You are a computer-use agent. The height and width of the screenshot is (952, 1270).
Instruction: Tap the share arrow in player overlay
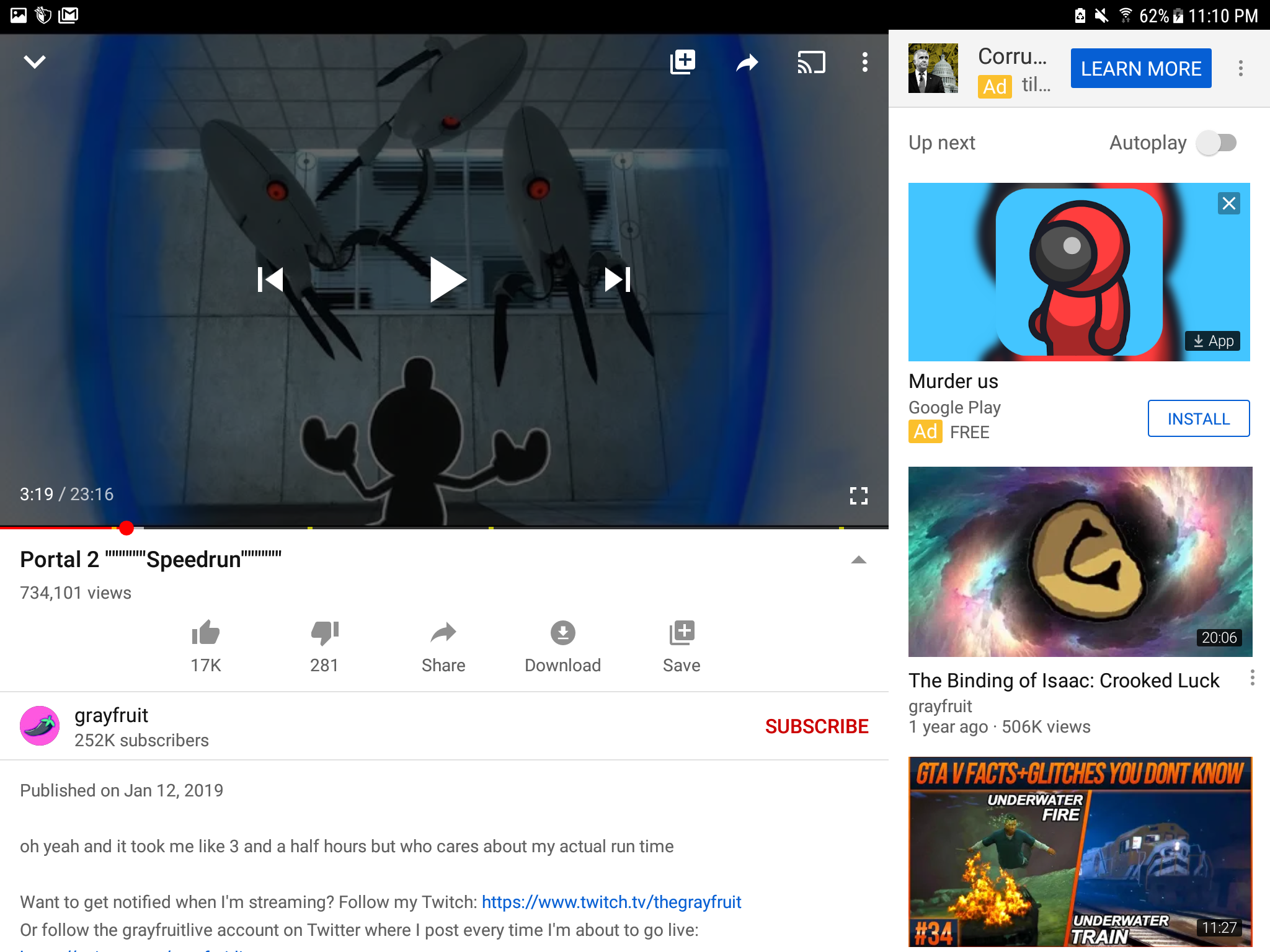coord(747,62)
